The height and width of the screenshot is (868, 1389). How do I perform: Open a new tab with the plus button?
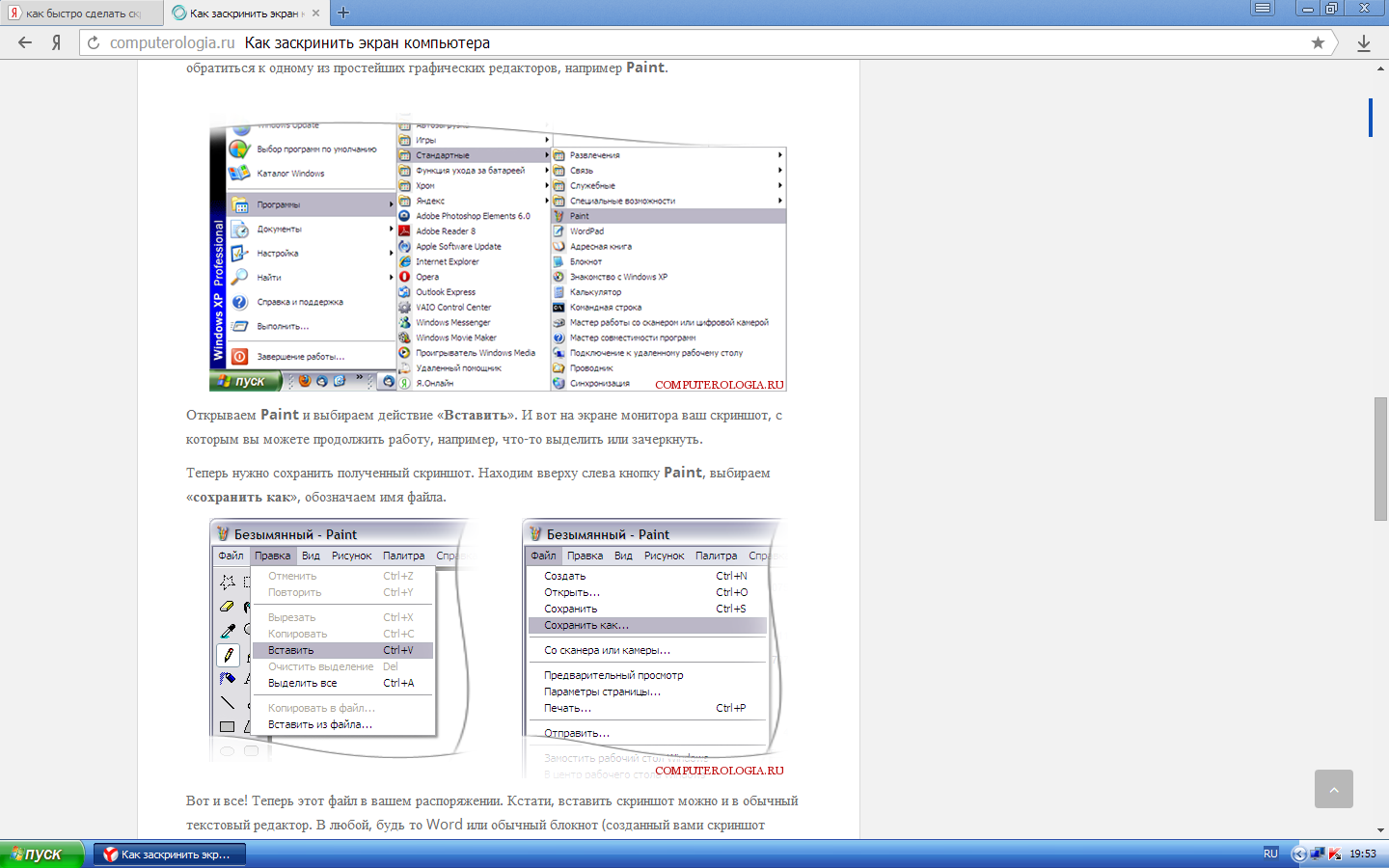point(343,13)
